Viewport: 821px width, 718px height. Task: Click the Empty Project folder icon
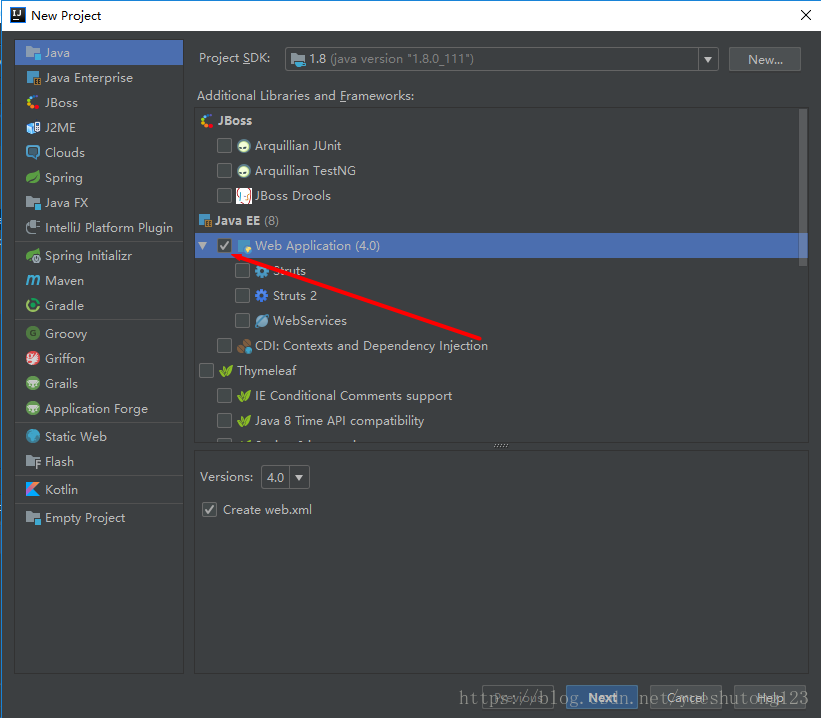33,518
